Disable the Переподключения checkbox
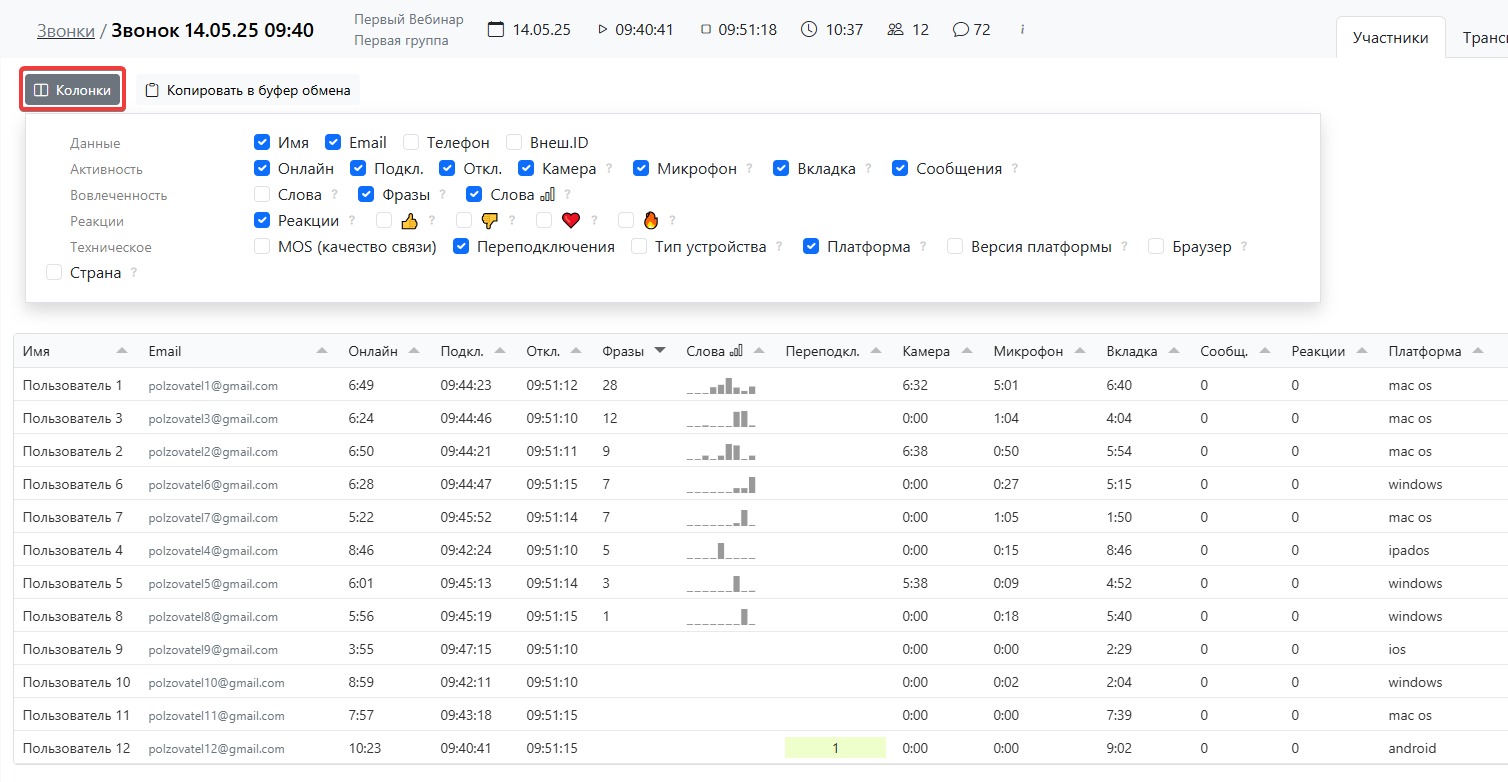The width and height of the screenshot is (1508, 782). pos(461,247)
